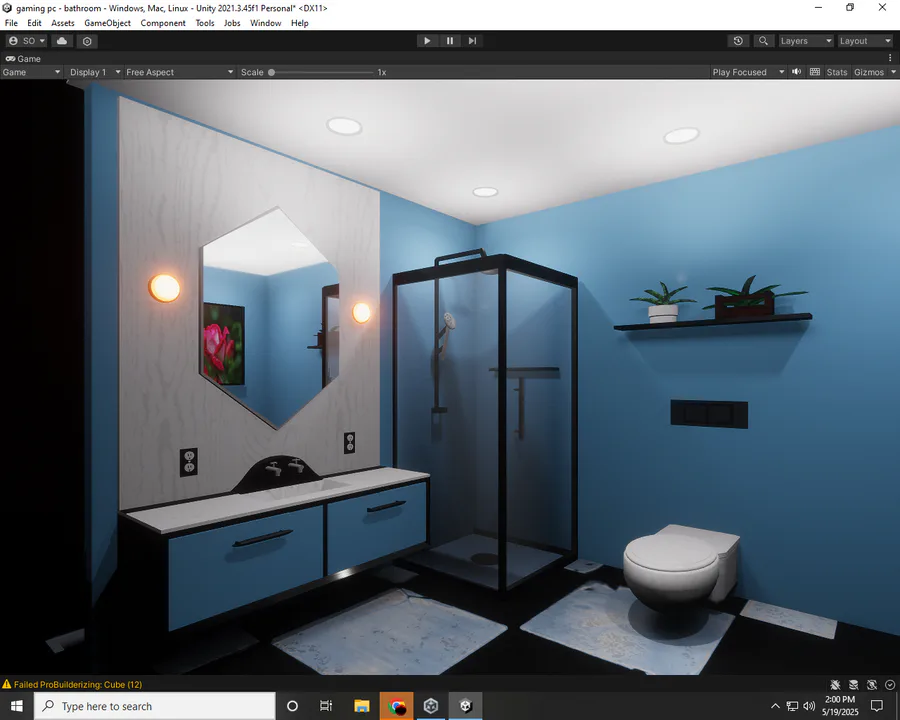
Task: Open File Explorer from the taskbar
Action: (362, 706)
